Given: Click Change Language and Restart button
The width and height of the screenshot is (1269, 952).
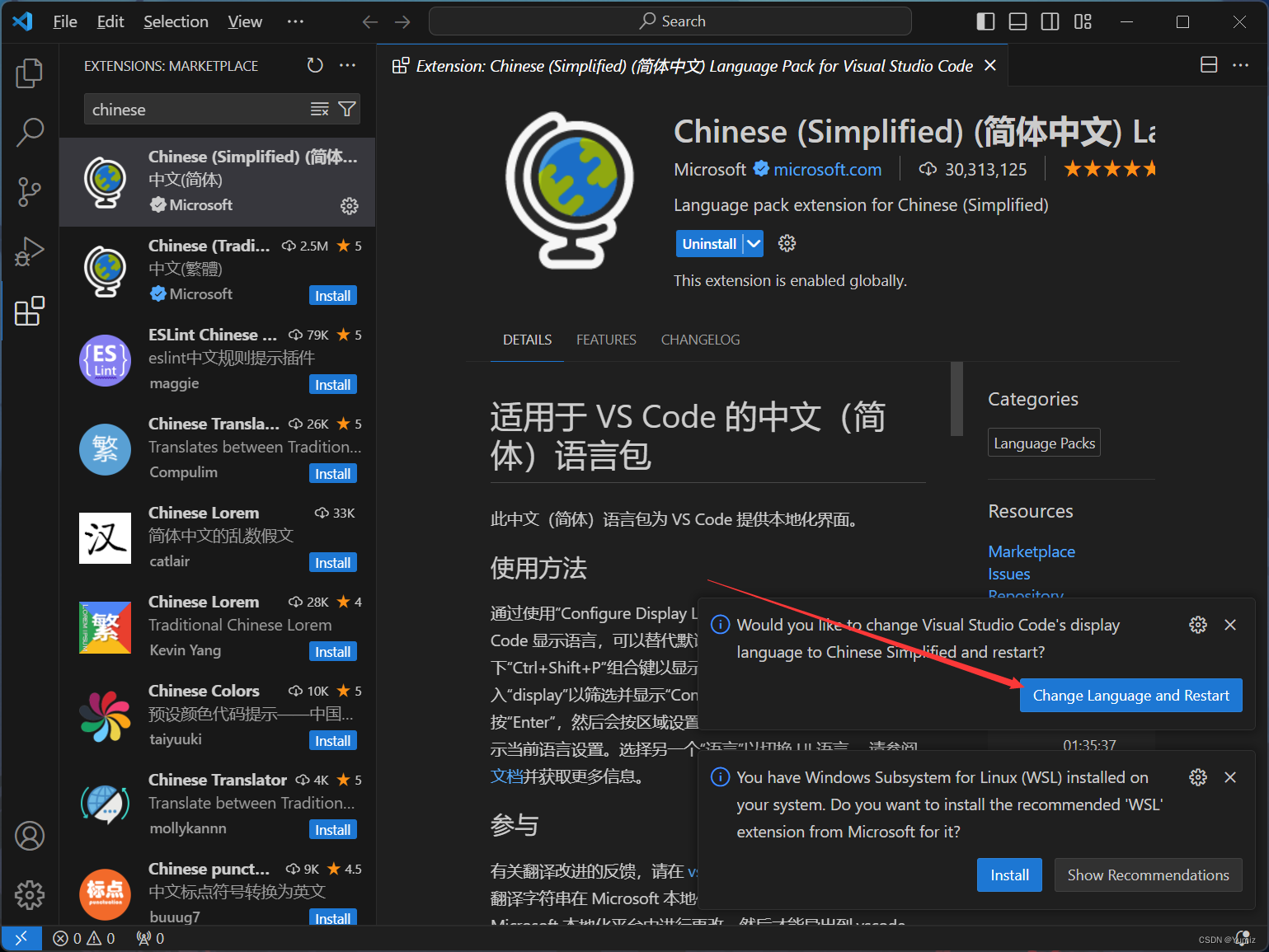Looking at the screenshot, I should (x=1131, y=696).
